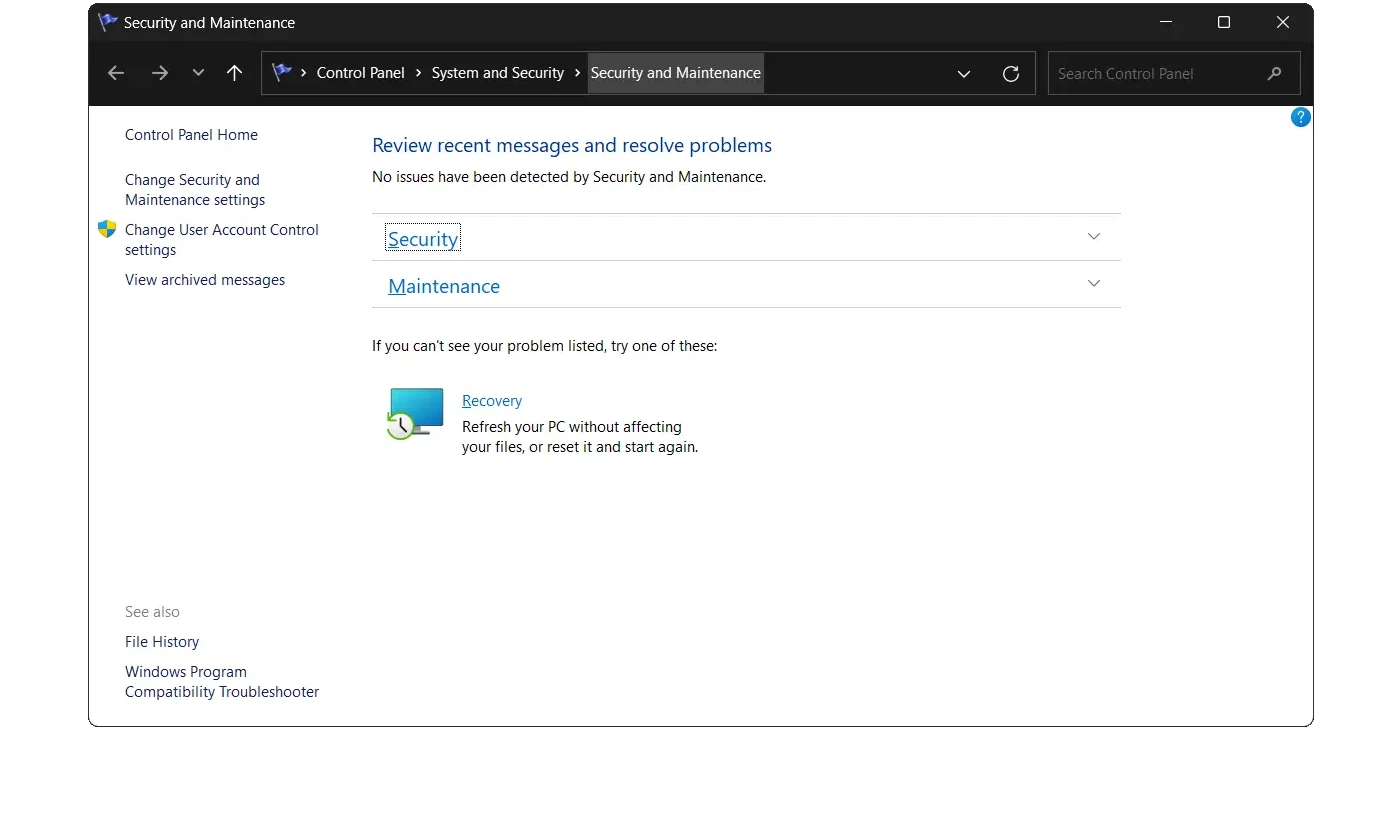
Task: Maximize the Security and Maintenance window
Action: pos(1224,22)
